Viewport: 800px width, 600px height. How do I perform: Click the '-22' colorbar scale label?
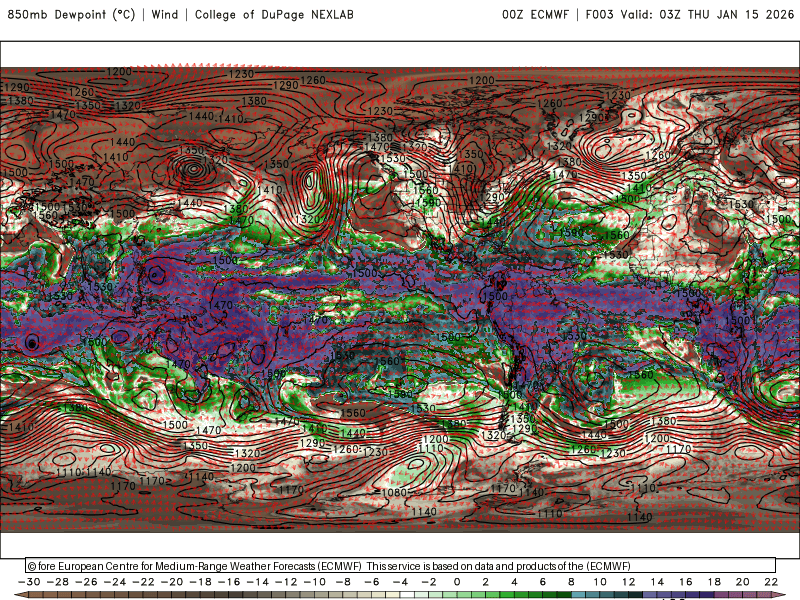tap(143, 582)
